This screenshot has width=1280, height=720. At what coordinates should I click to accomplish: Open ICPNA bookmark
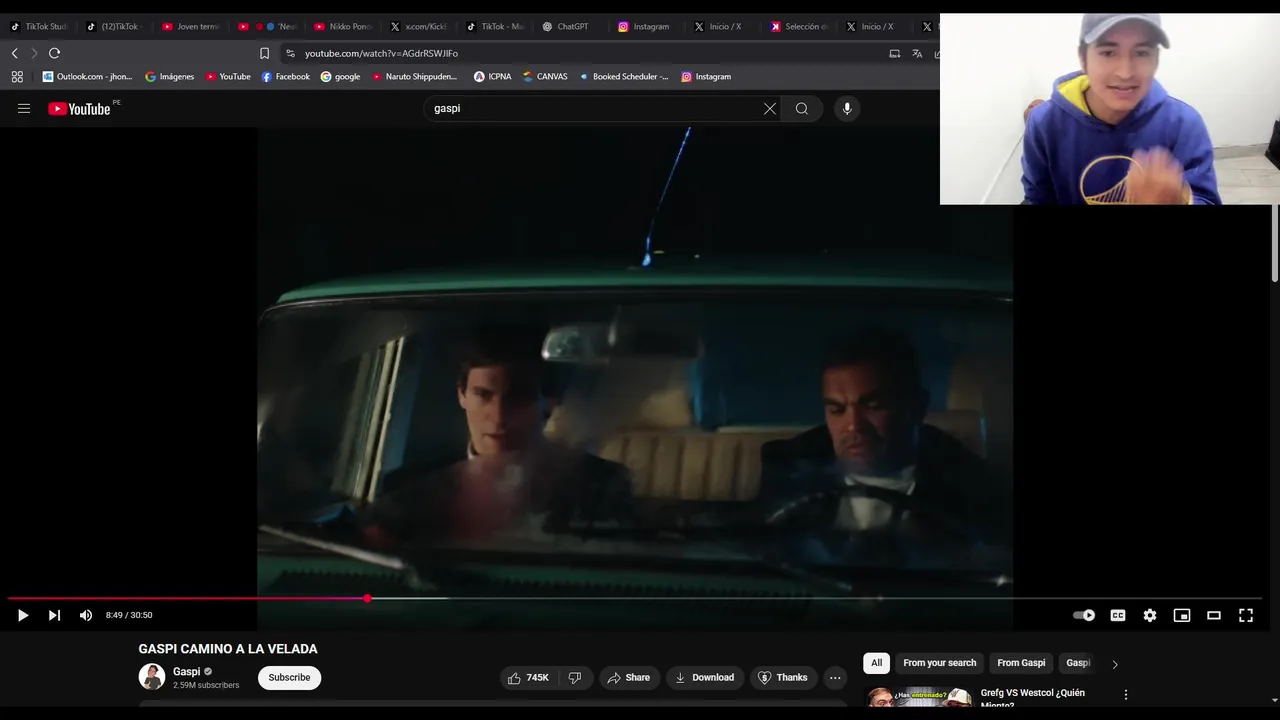pos(493,76)
